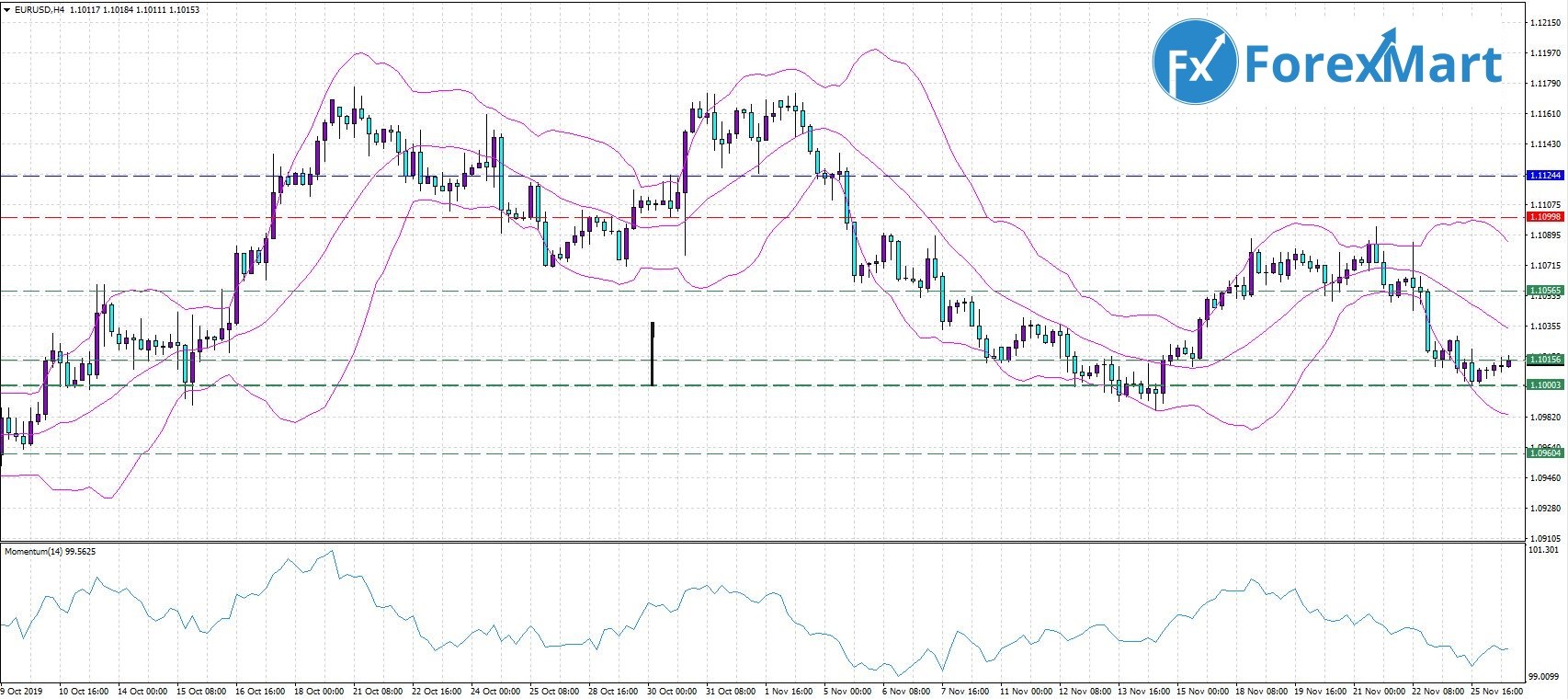Click the 1.09105 price axis label
This screenshot has width=1568, height=699.
tap(1544, 538)
